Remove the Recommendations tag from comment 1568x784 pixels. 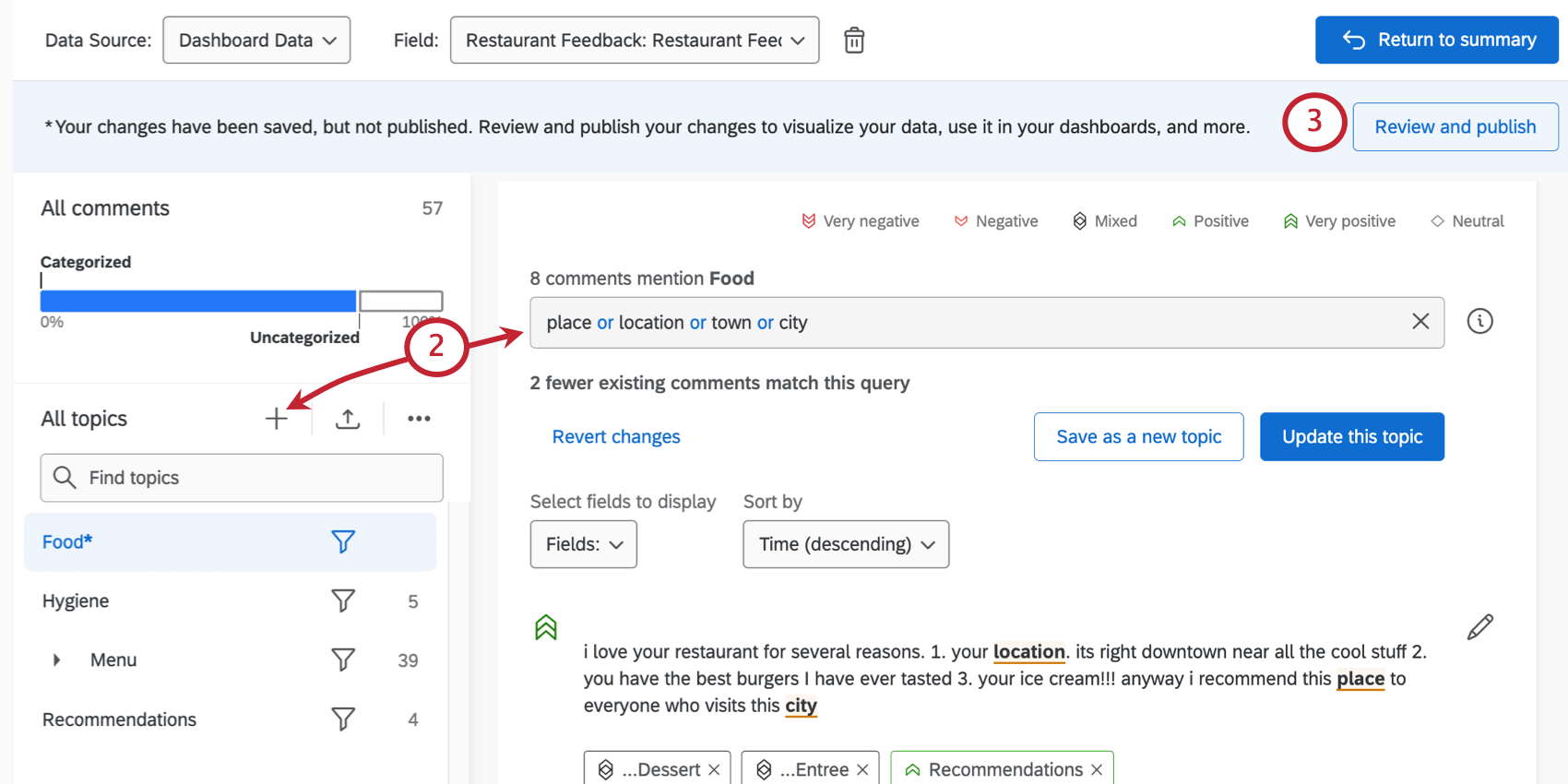pyautogui.click(x=1097, y=770)
